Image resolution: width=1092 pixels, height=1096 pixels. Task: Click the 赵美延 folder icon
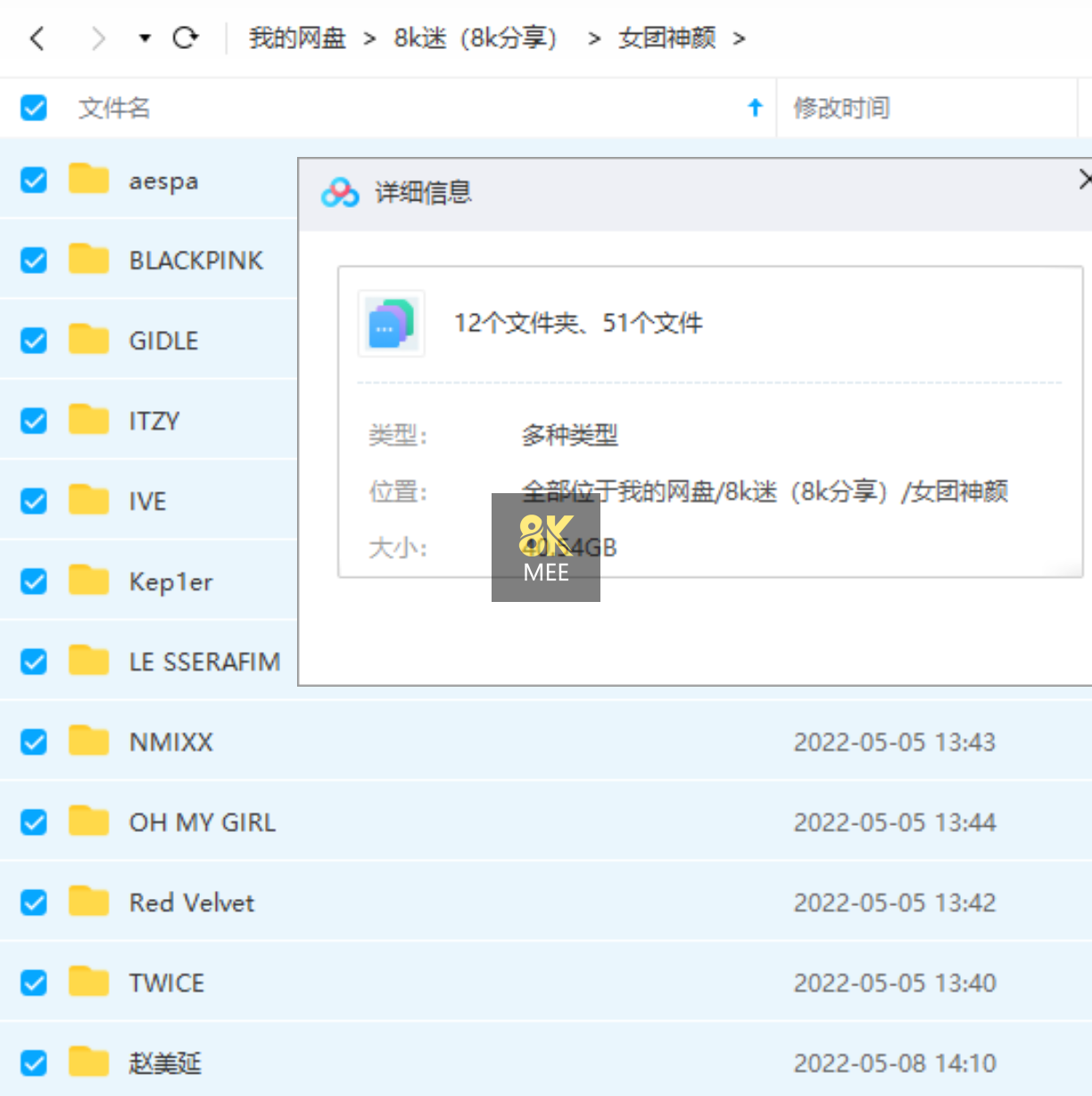click(88, 1061)
